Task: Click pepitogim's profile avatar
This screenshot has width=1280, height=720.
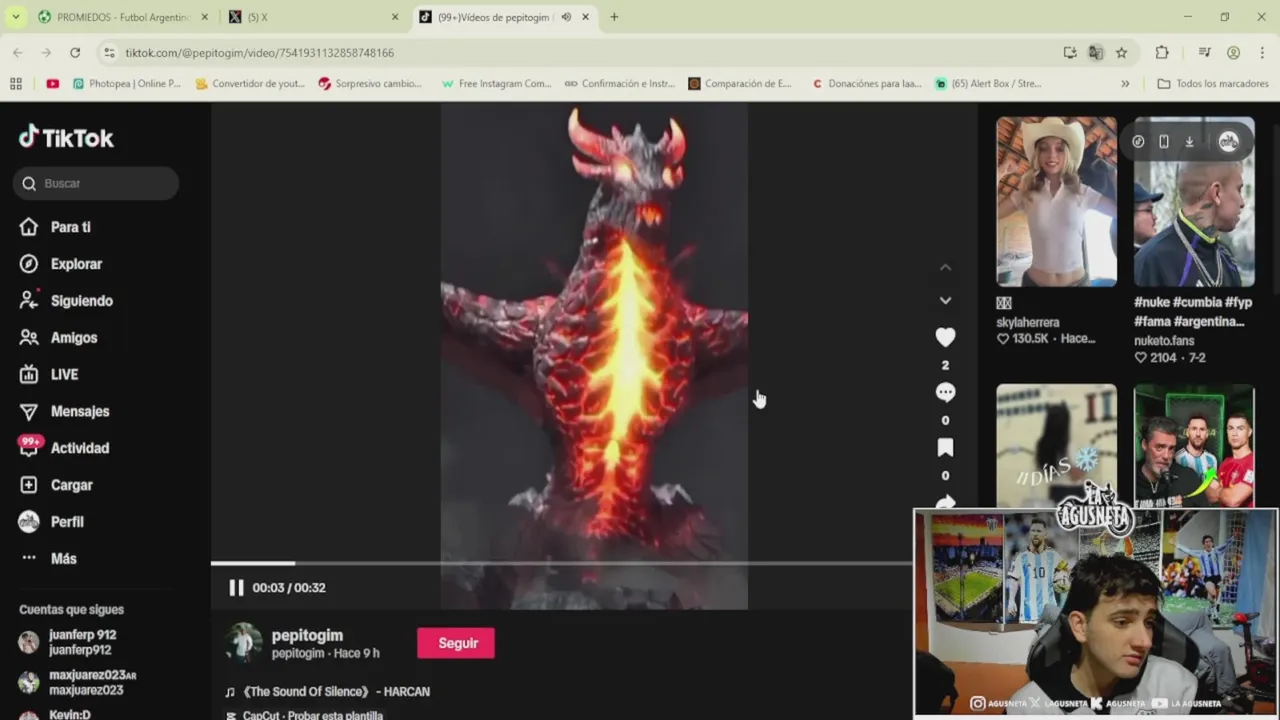Action: click(x=243, y=643)
